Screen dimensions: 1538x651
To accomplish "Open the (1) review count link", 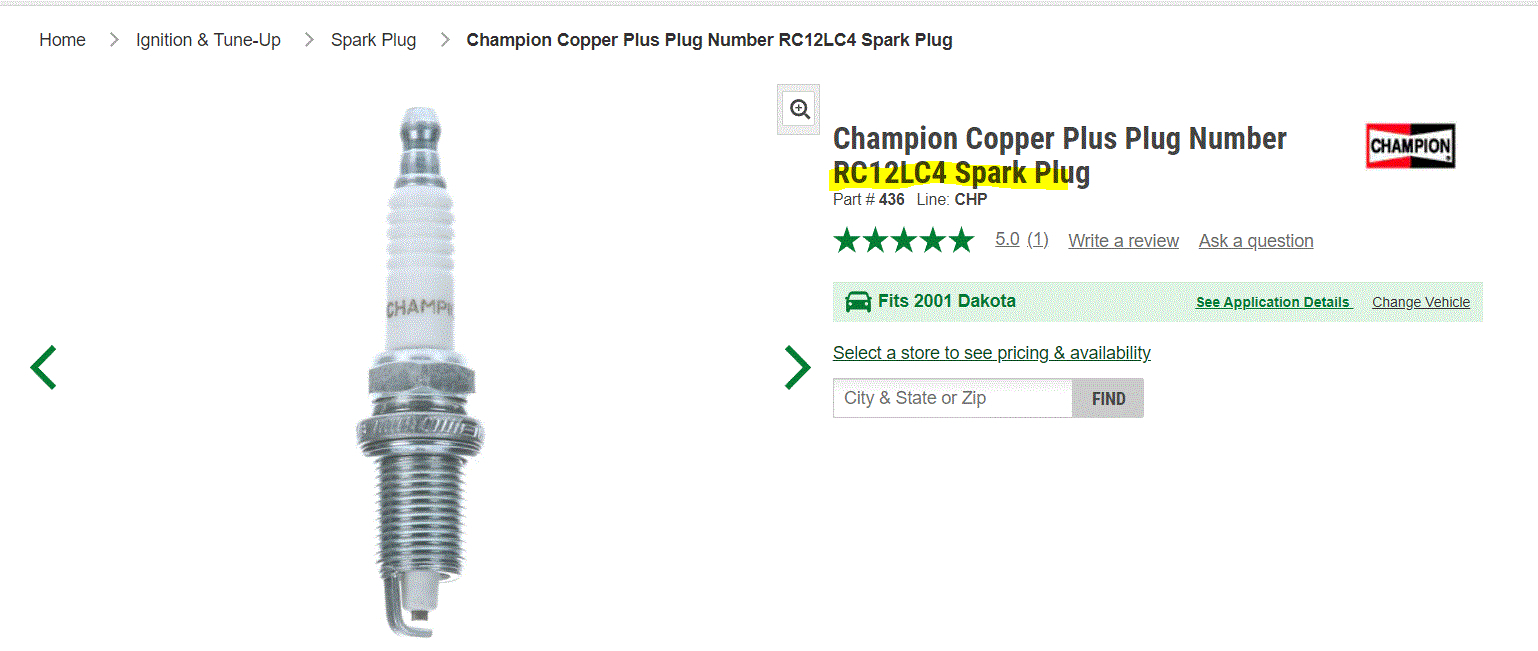I will tap(1037, 240).
